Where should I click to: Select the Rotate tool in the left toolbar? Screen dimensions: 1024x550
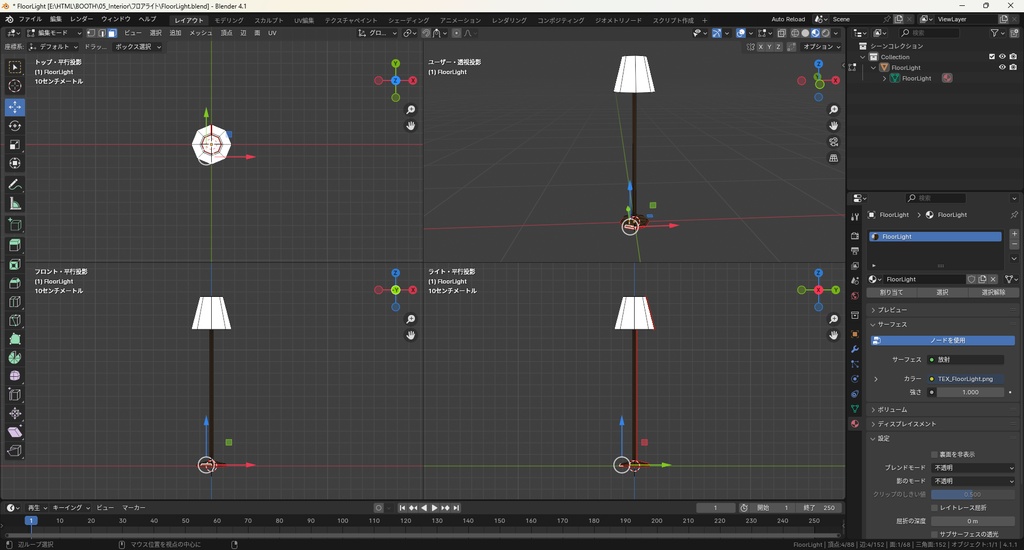[x=15, y=125]
